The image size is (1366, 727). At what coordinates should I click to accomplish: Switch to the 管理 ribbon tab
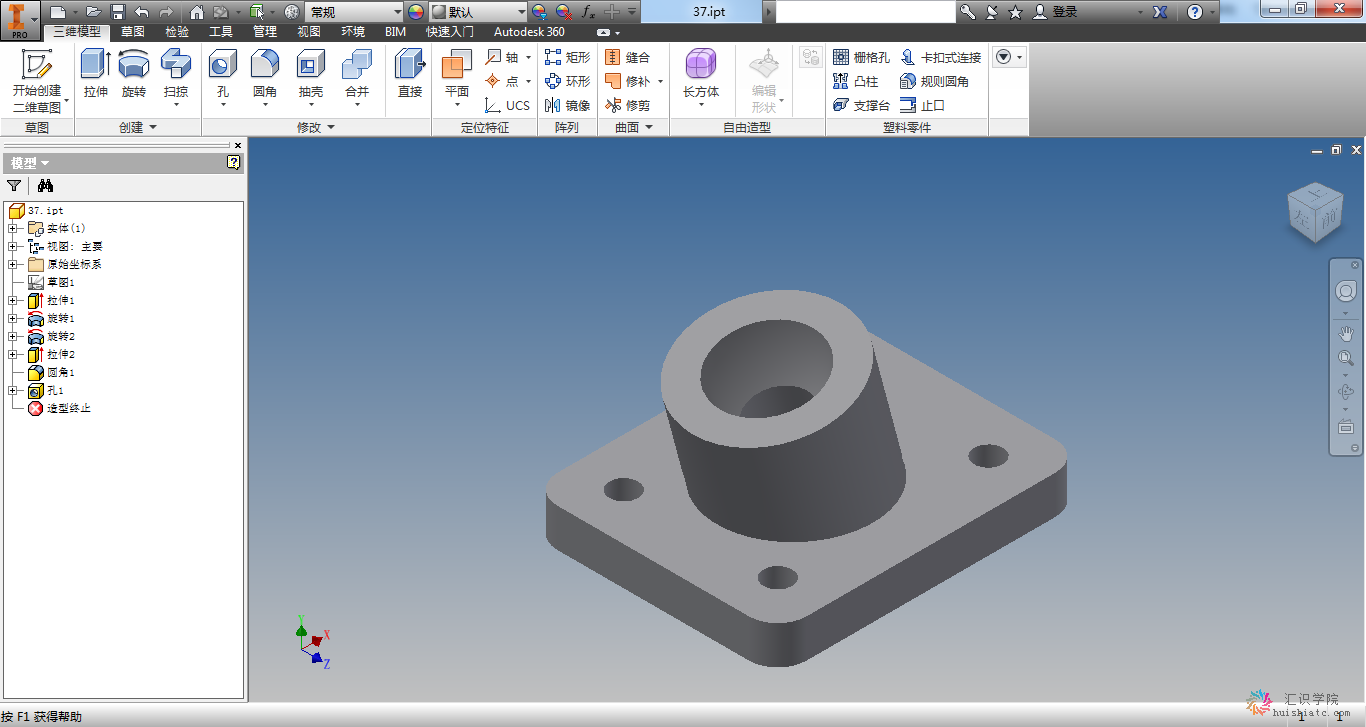click(x=265, y=31)
